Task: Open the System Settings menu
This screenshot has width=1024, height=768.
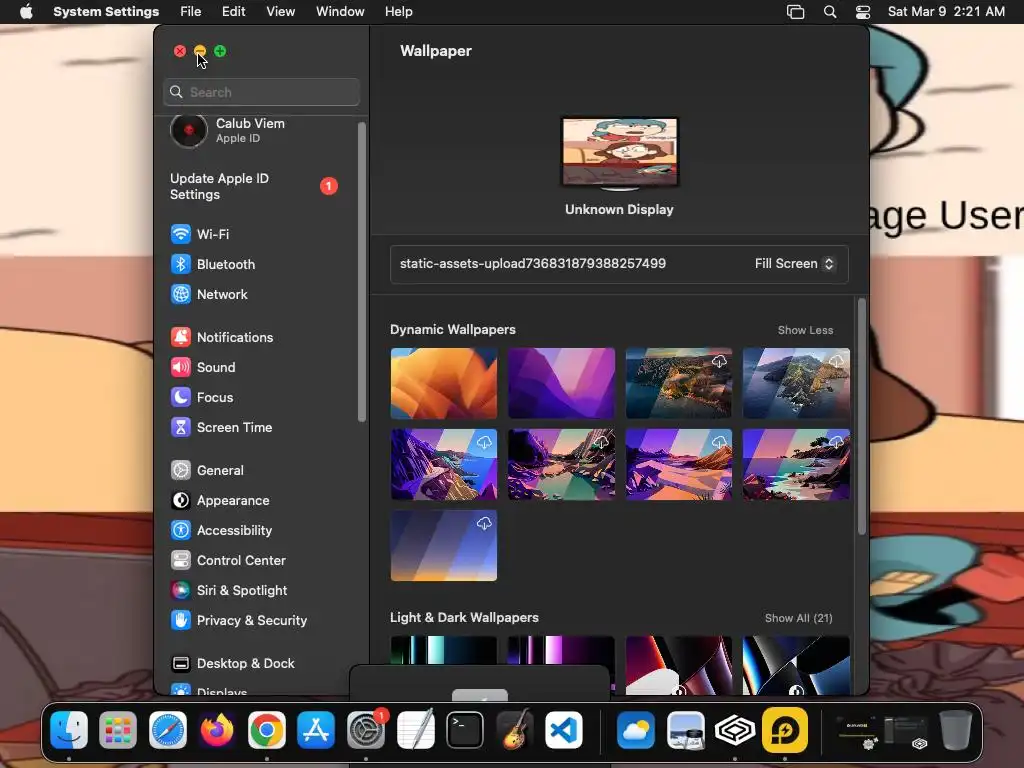Action: (106, 12)
